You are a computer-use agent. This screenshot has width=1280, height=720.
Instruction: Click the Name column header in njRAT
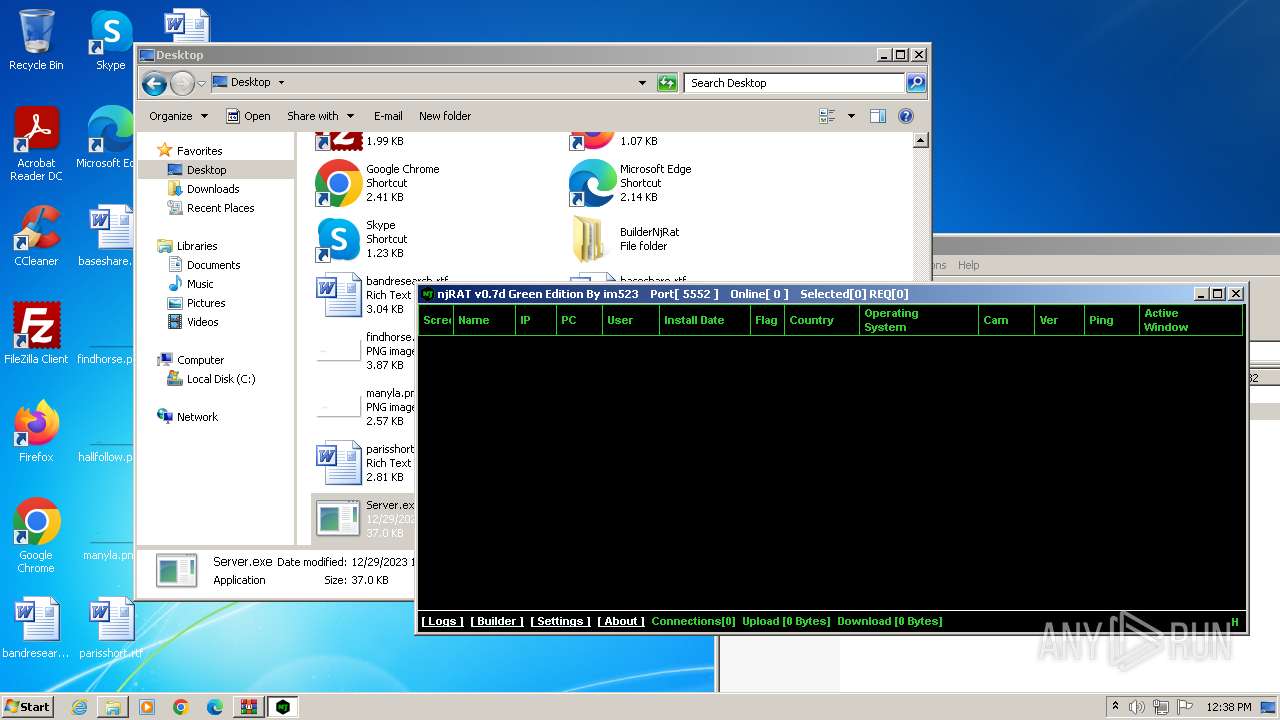tap(484, 320)
